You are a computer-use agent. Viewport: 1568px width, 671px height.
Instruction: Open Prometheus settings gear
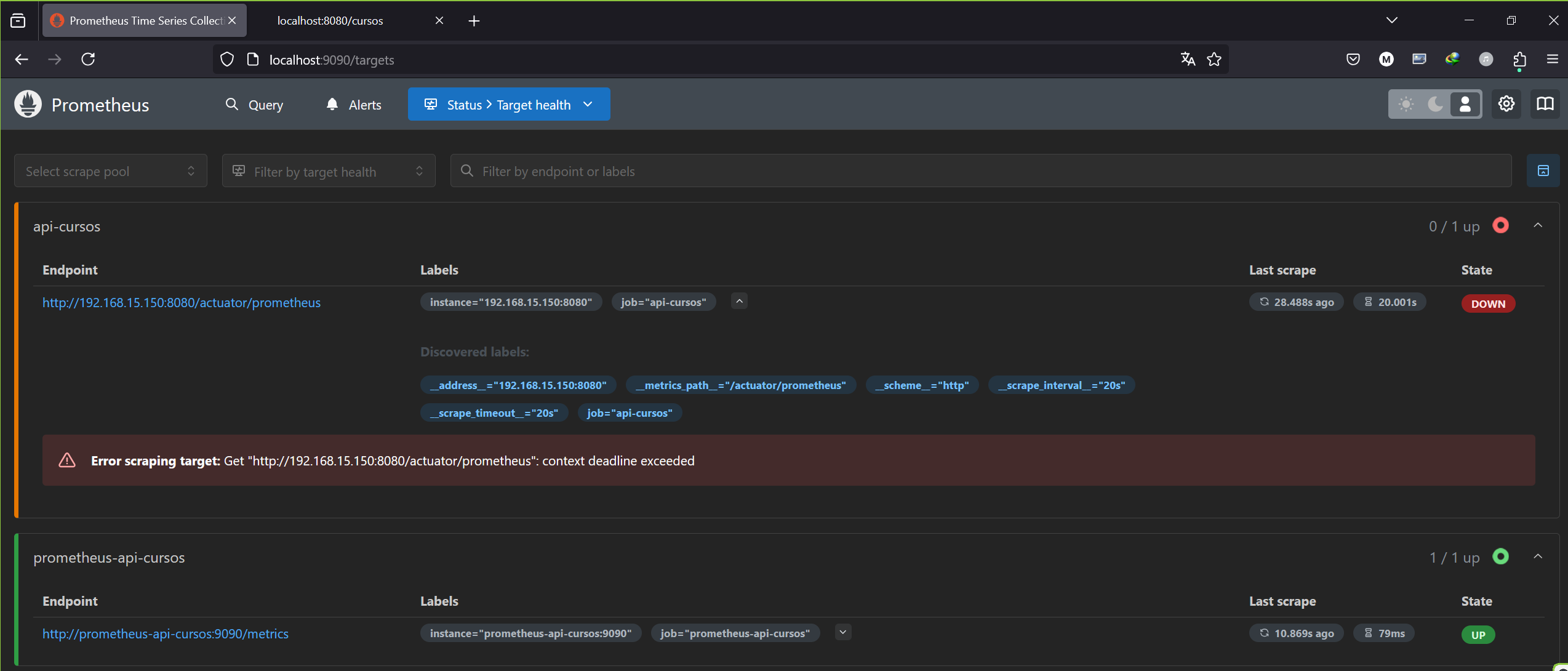pyautogui.click(x=1506, y=104)
